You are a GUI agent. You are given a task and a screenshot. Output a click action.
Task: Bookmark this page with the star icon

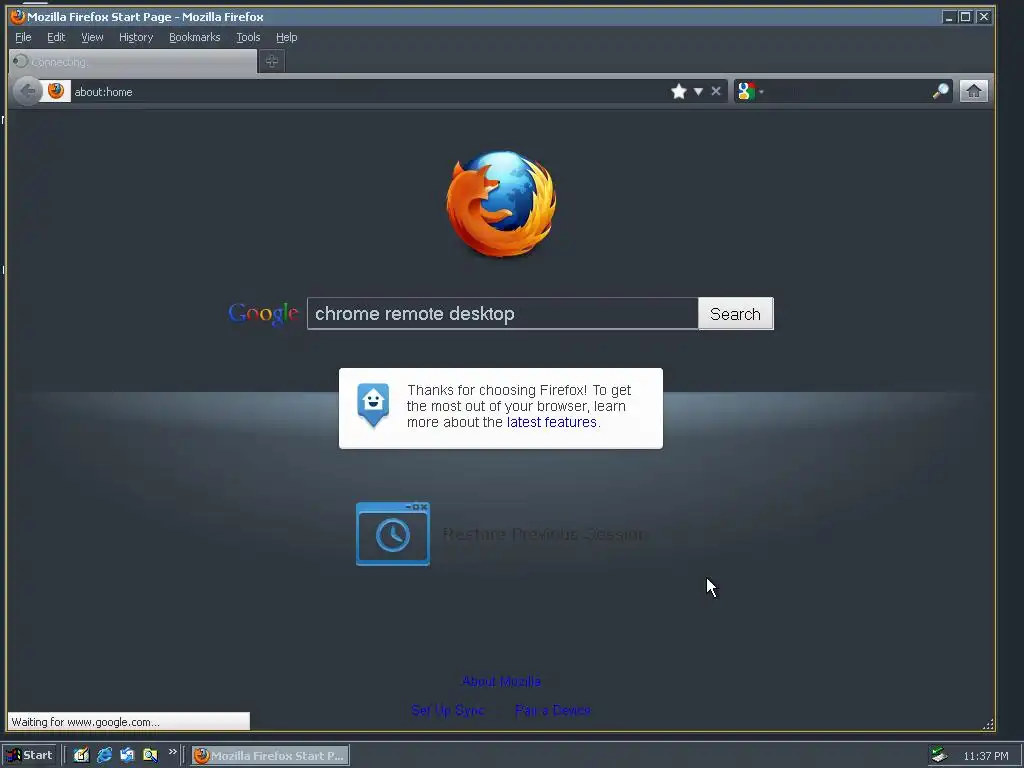pyautogui.click(x=679, y=91)
